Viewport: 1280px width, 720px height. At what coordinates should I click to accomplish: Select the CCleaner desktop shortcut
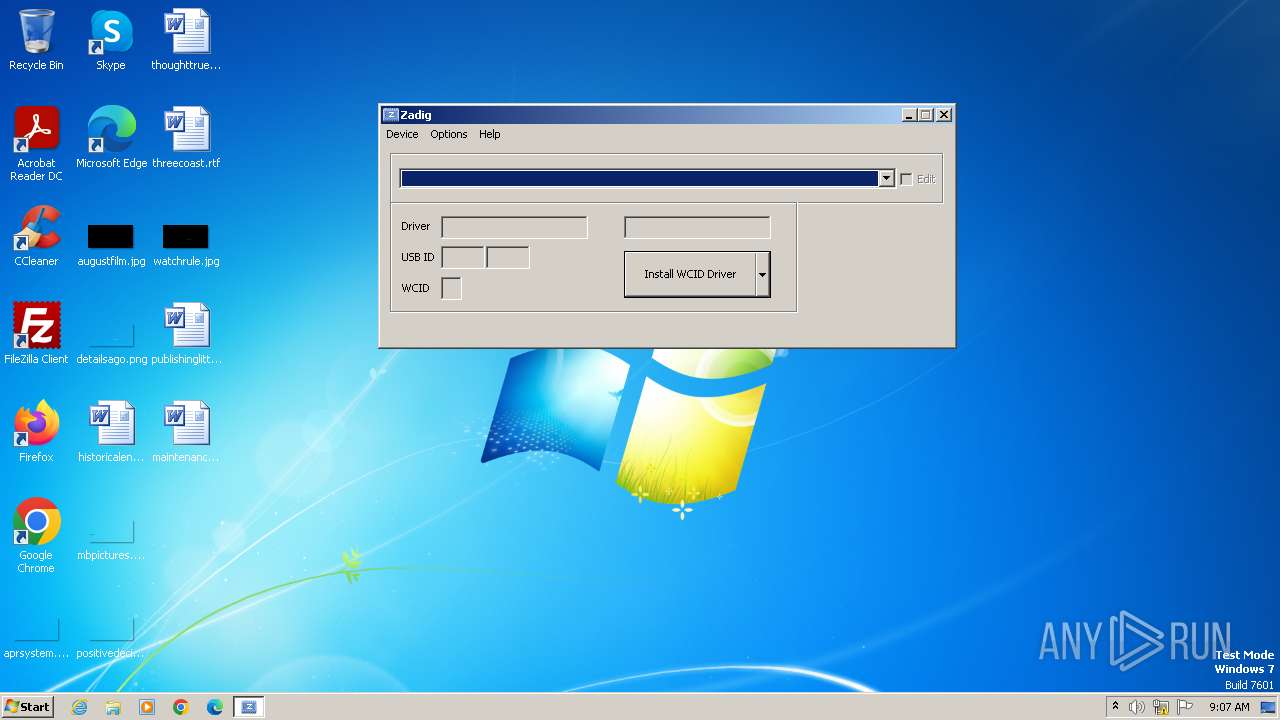tap(36, 236)
